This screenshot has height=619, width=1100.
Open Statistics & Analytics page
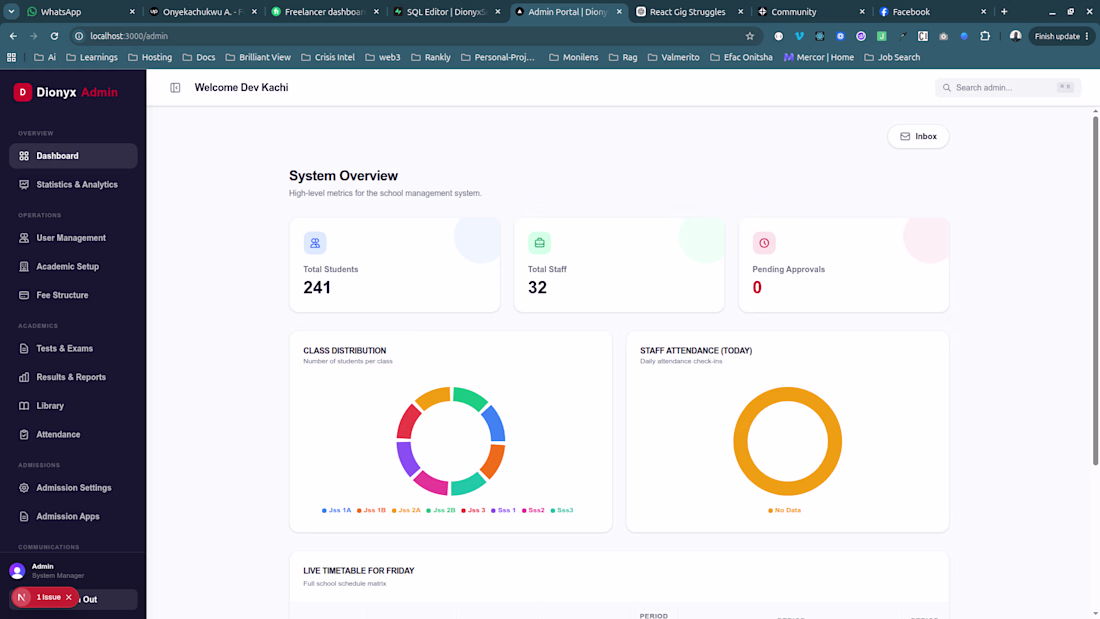tap(73, 185)
